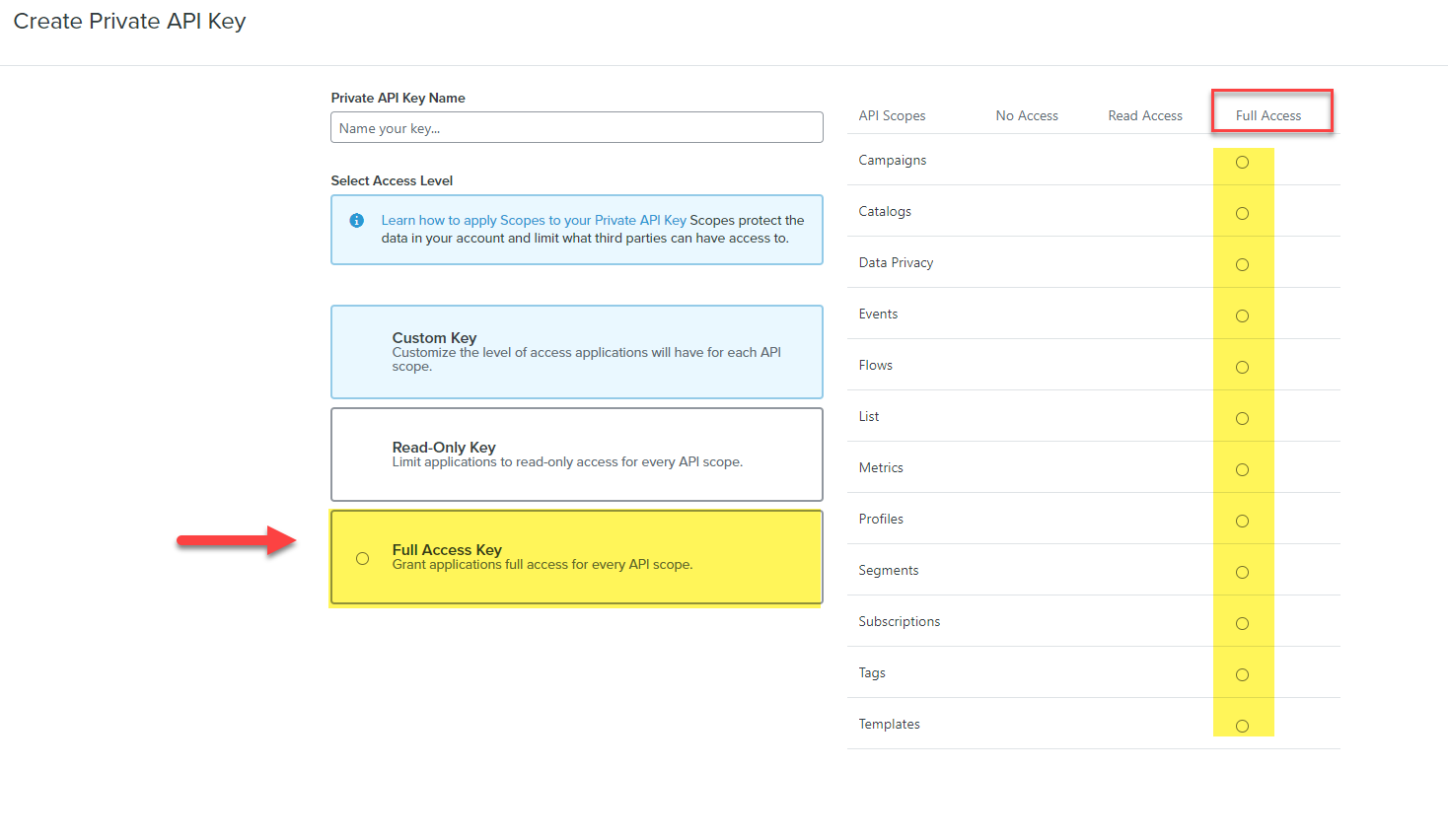Select Full Access for Data Privacy
The image size is (1448, 840).
pyautogui.click(x=1242, y=265)
